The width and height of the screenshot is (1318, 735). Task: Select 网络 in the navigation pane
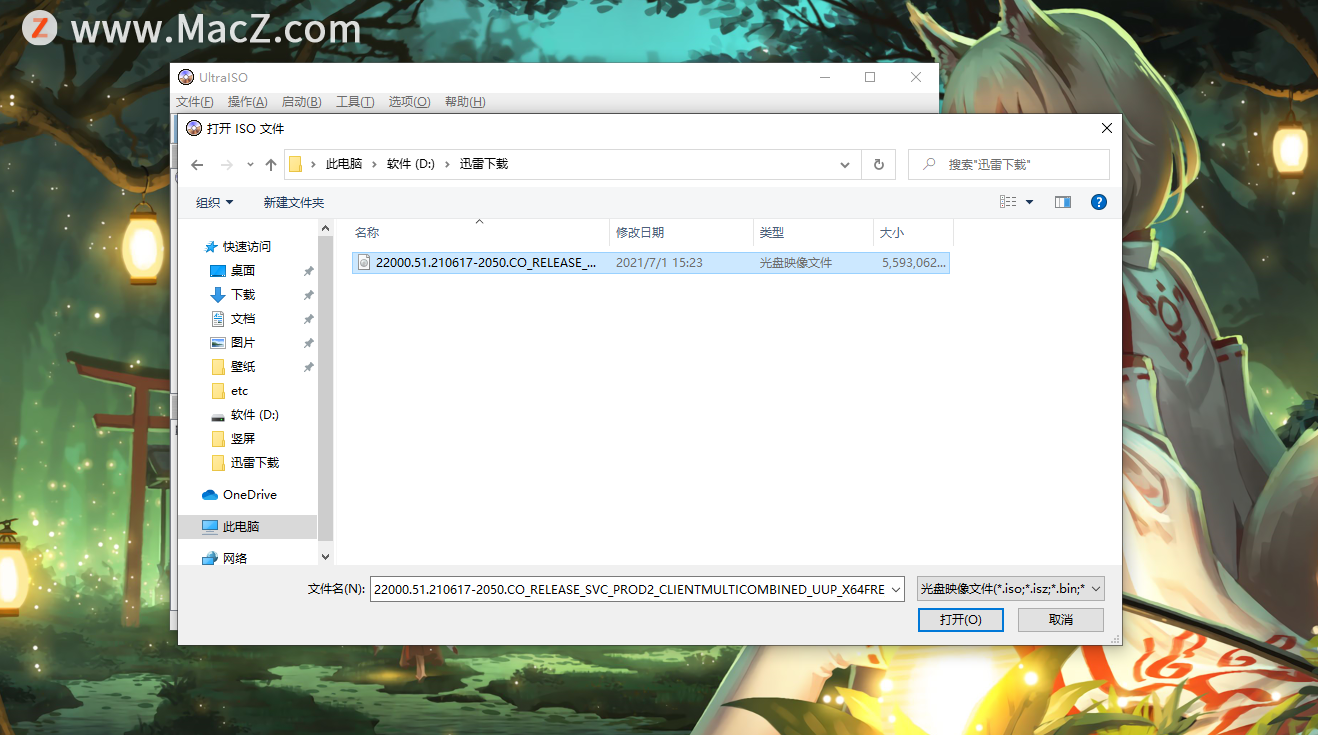(234, 558)
